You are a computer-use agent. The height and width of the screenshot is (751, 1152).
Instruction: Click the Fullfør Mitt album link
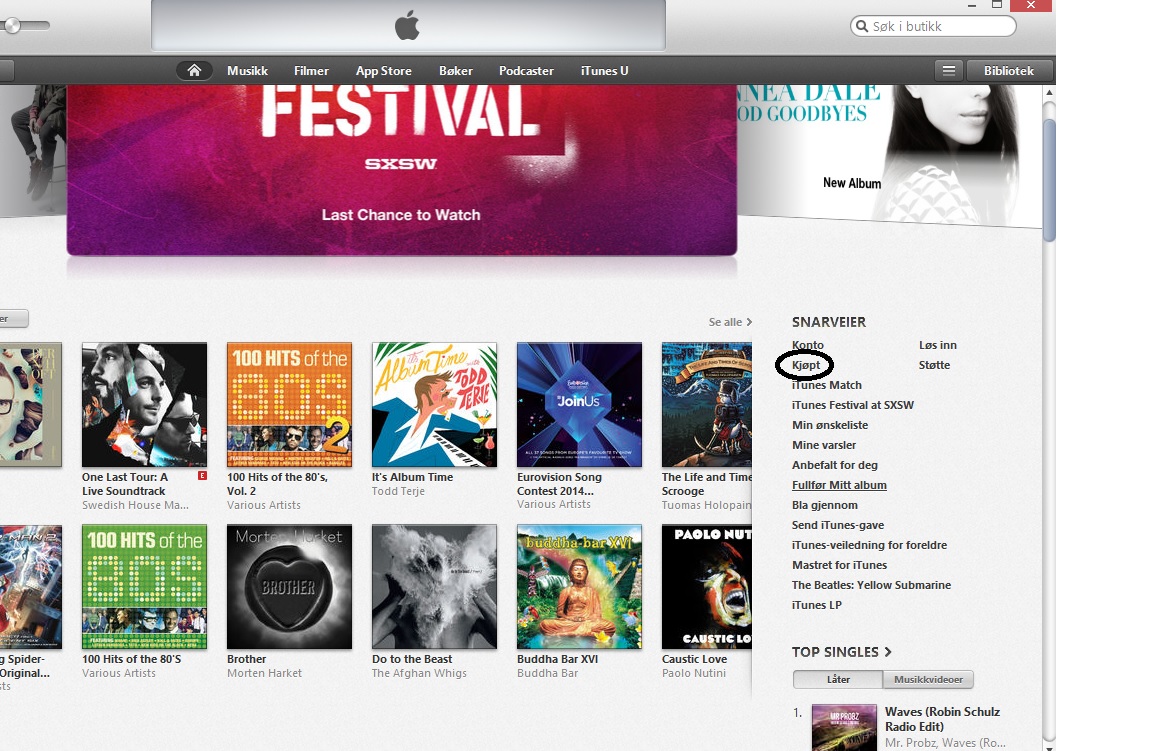pyautogui.click(x=839, y=484)
